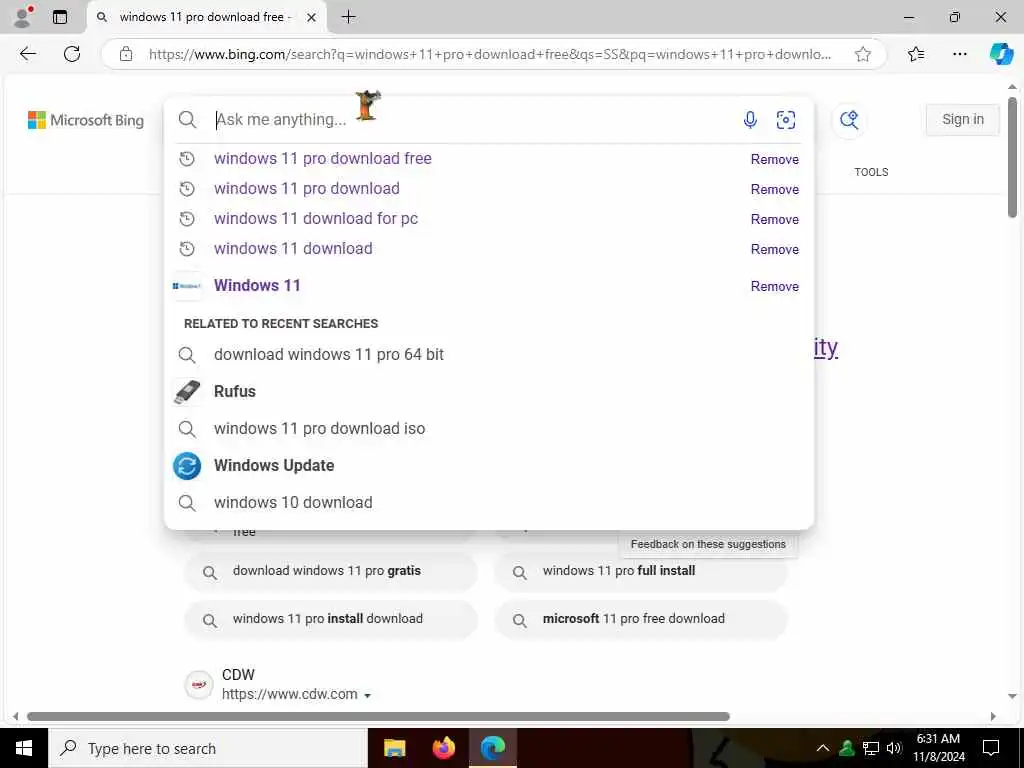
Task: Open Feedback on these suggestions
Action: [x=708, y=545]
